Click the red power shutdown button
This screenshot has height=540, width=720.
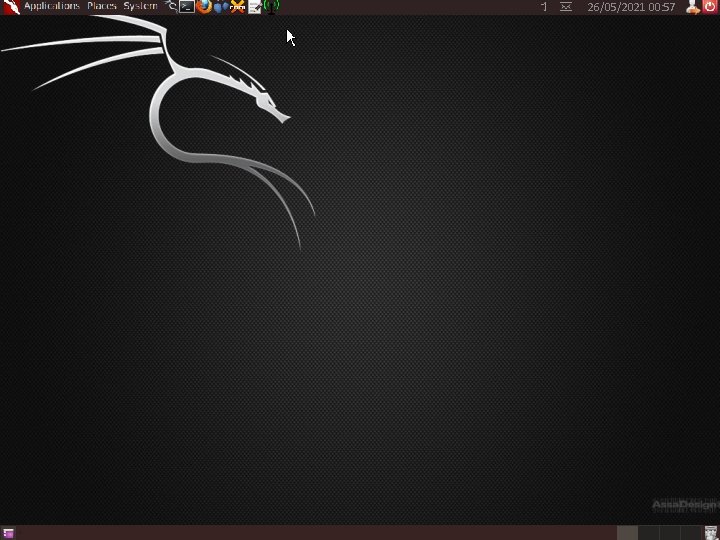coord(710,6)
